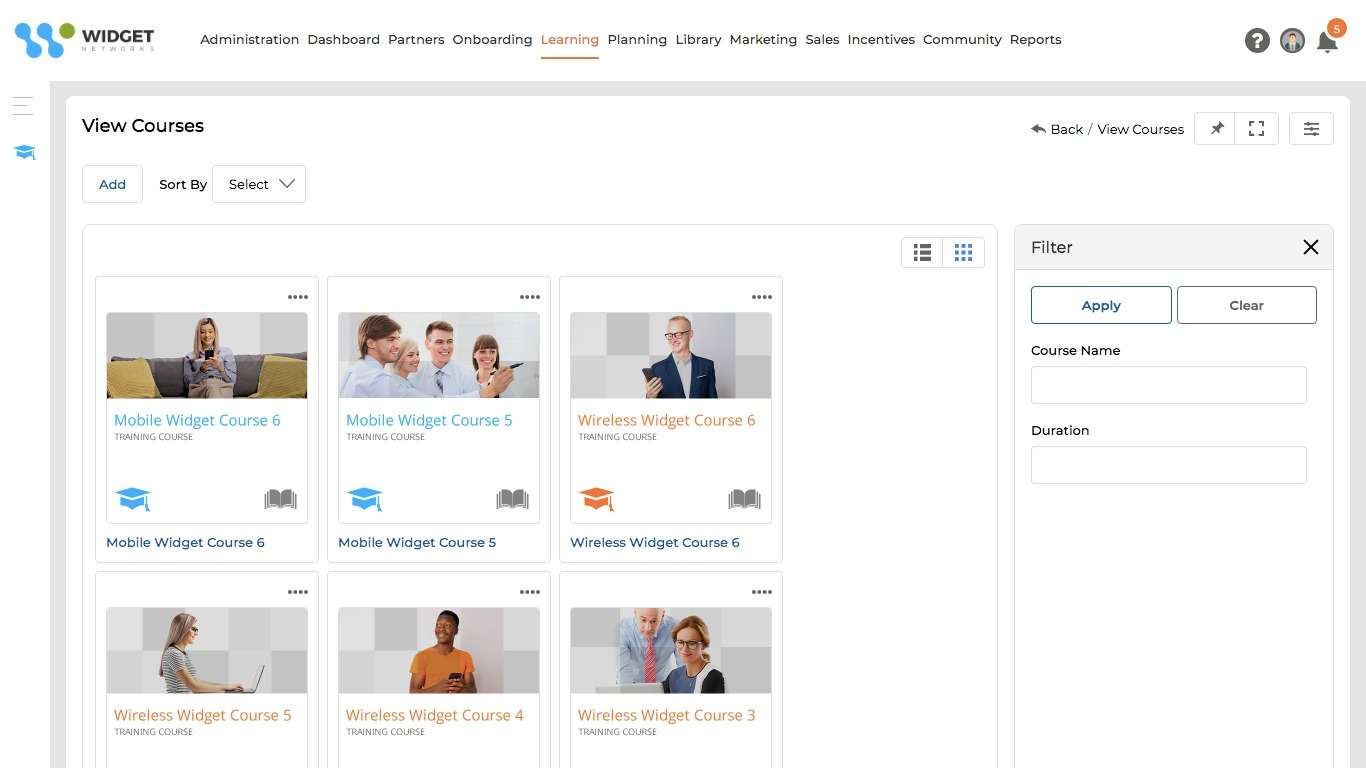
Task: Toggle the hamburger menu in the sidebar
Action: pyautogui.click(x=22, y=105)
